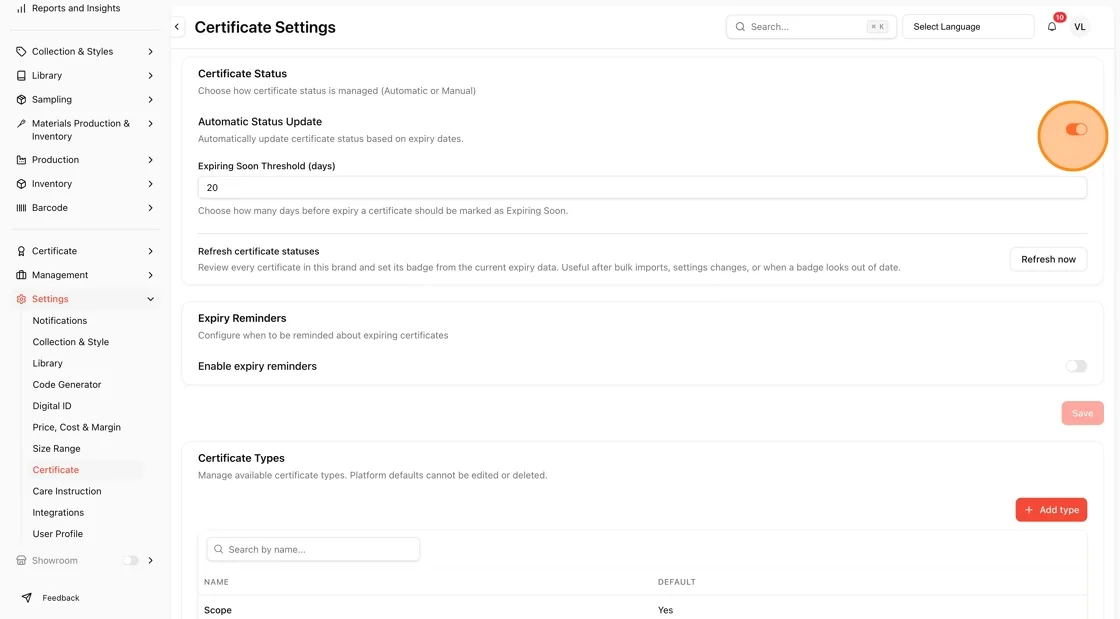Select Certificate under Settings
Image resolution: width=1120 pixels, height=619 pixels.
(56, 470)
